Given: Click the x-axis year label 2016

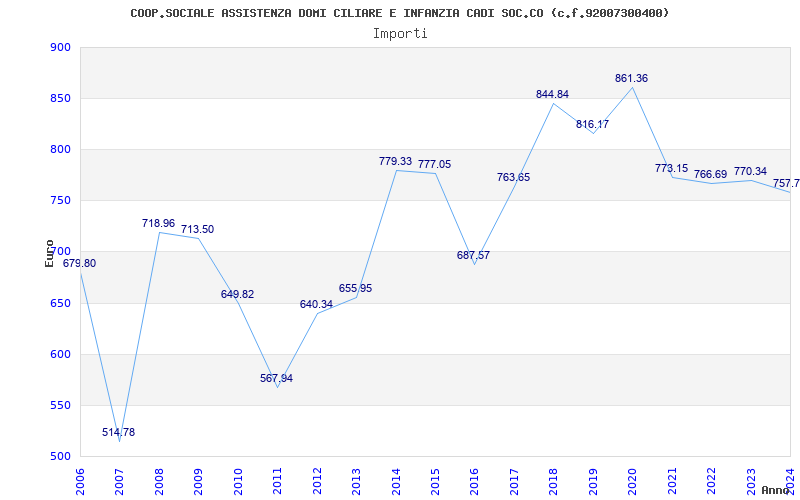Looking at the screenshot, I should pyautogui.click(x=475, y=481).
